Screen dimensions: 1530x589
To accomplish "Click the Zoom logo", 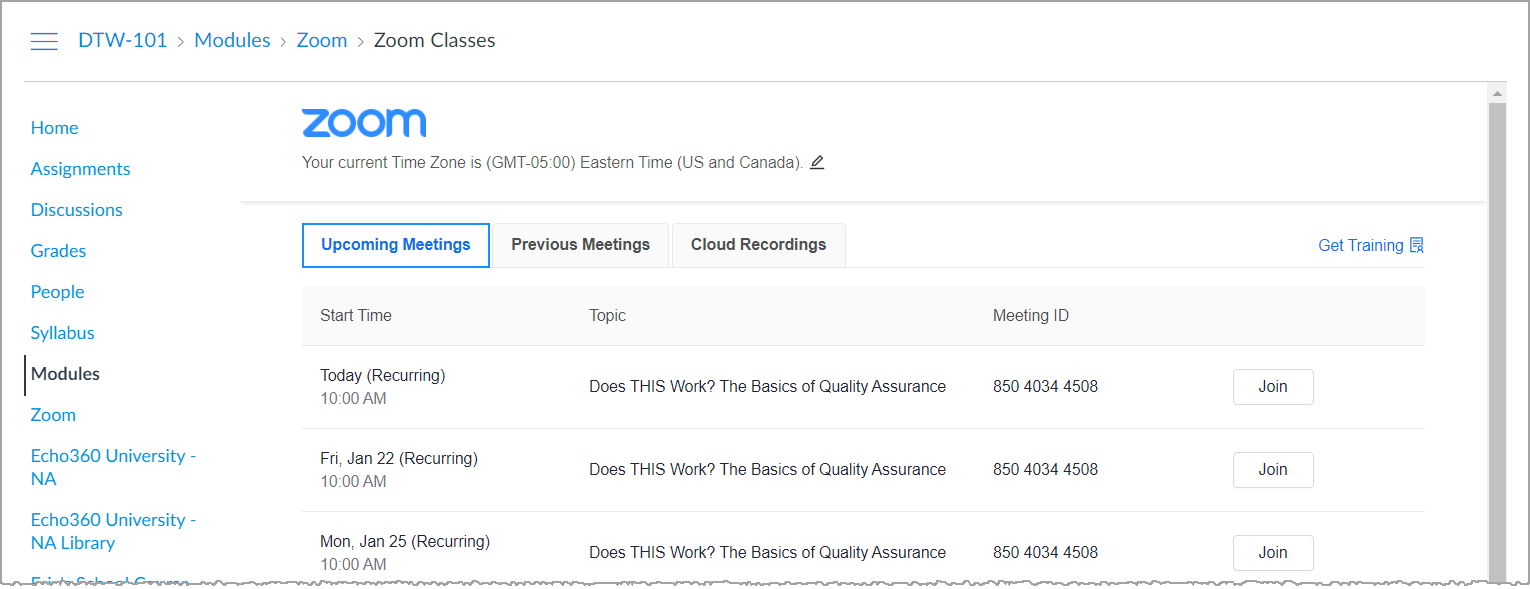I will click(364, 123).
